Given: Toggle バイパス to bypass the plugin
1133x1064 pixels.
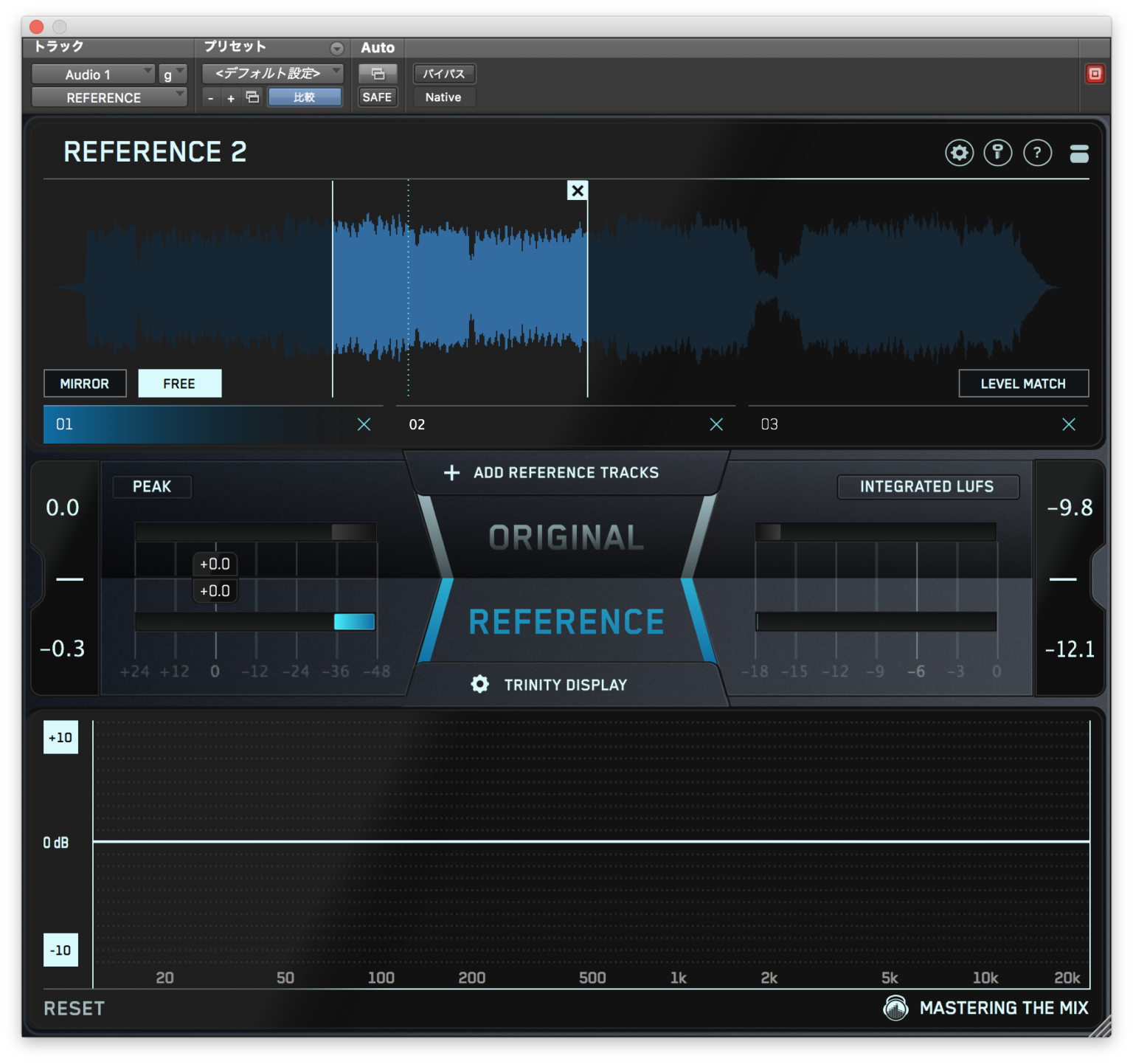Looking at the screenshot, I should pyautogui.click(x=444, y=73).
